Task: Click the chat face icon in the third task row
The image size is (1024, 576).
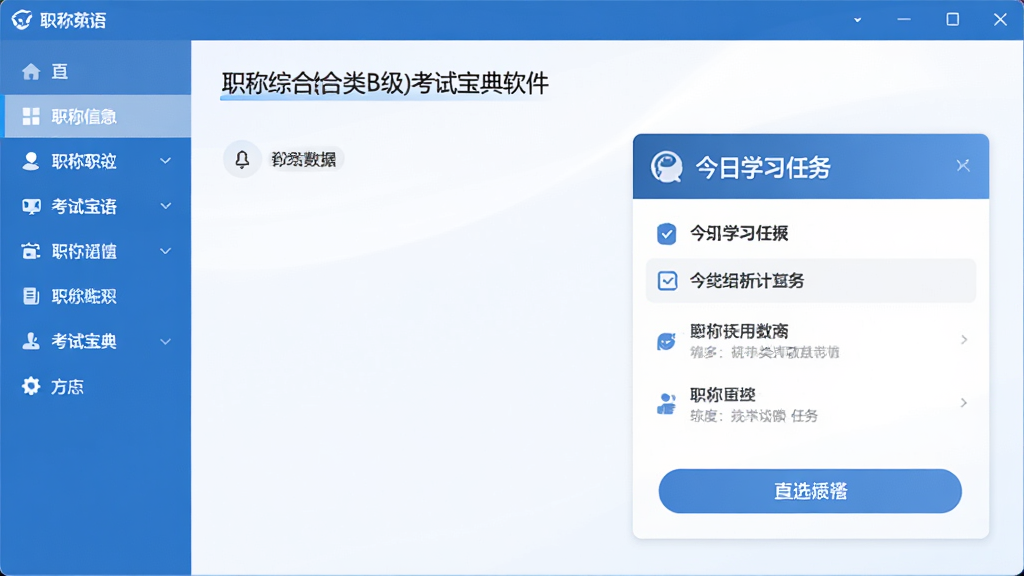Action: click(666, 341)
